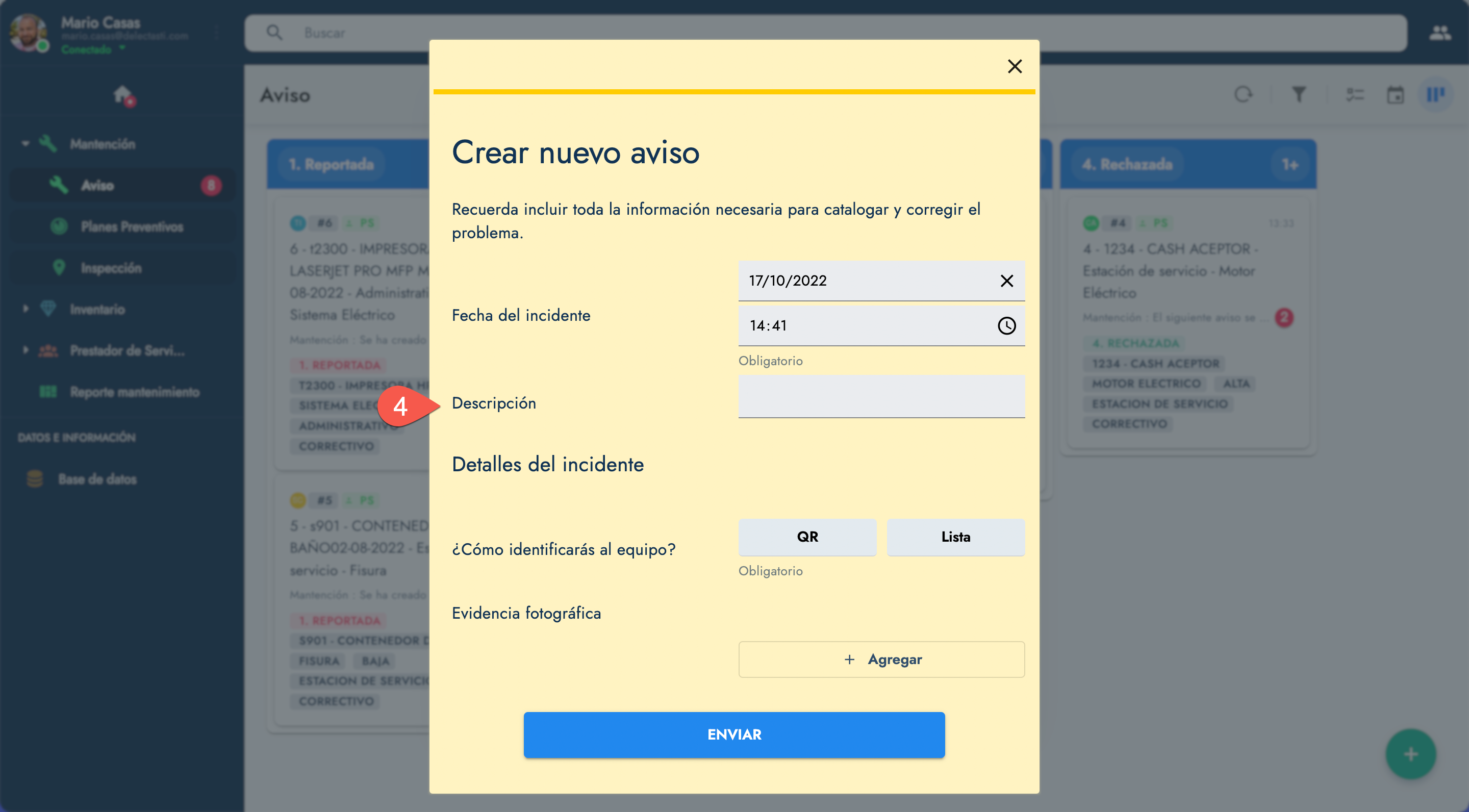
Task: Click the Reporte mantenimiento table icon
Action: click(x=48, y=392)
